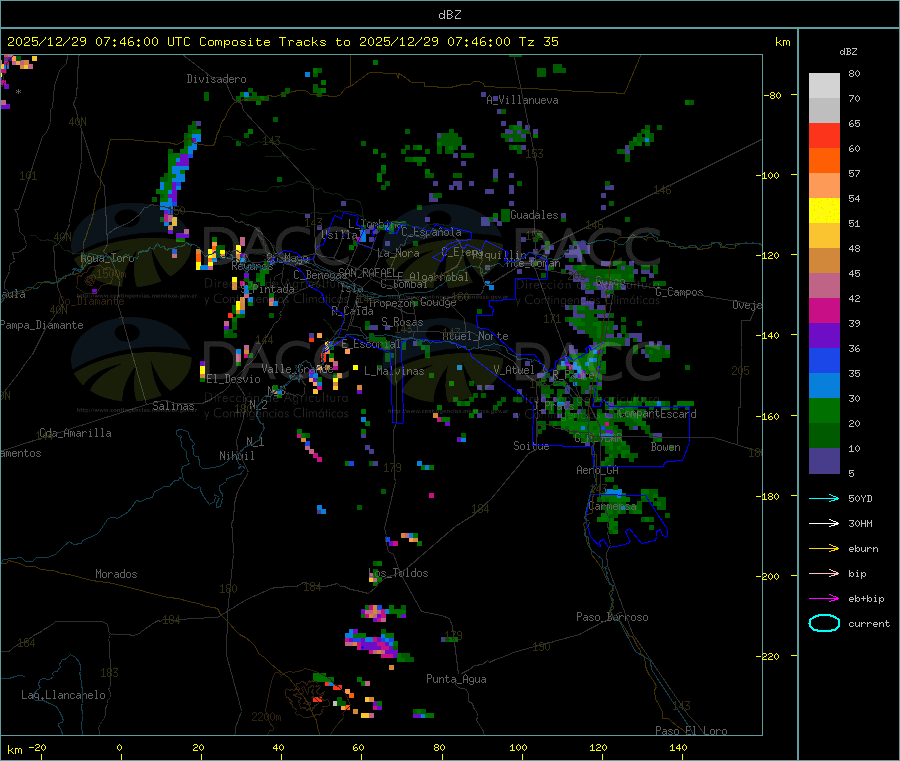Click the SAN_RAFAEL city label
The image size is (900, 761).
(x=367, y=272)
